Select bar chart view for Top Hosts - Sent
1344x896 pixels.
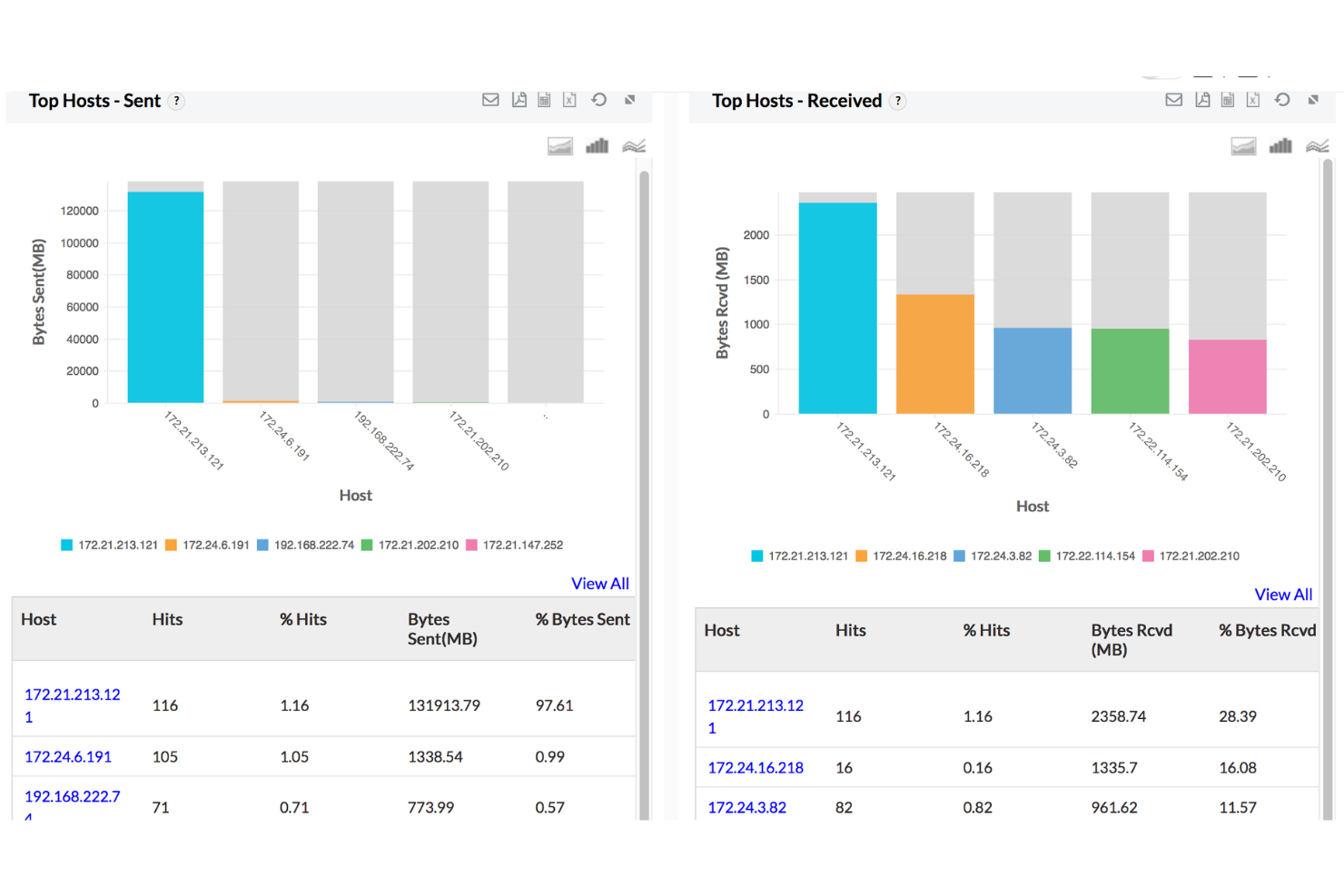(x=597, y=145)
